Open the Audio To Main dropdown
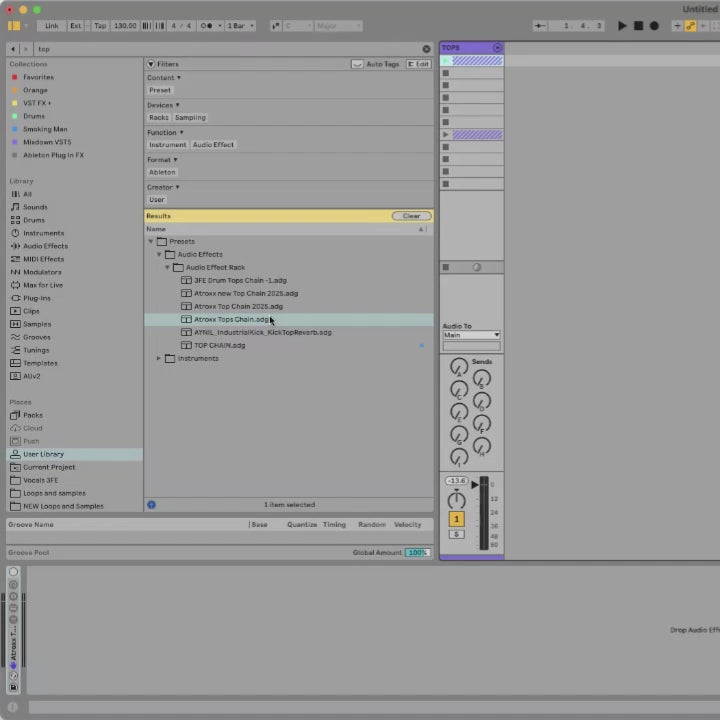The image size is (720, 720). click(471, 335)
